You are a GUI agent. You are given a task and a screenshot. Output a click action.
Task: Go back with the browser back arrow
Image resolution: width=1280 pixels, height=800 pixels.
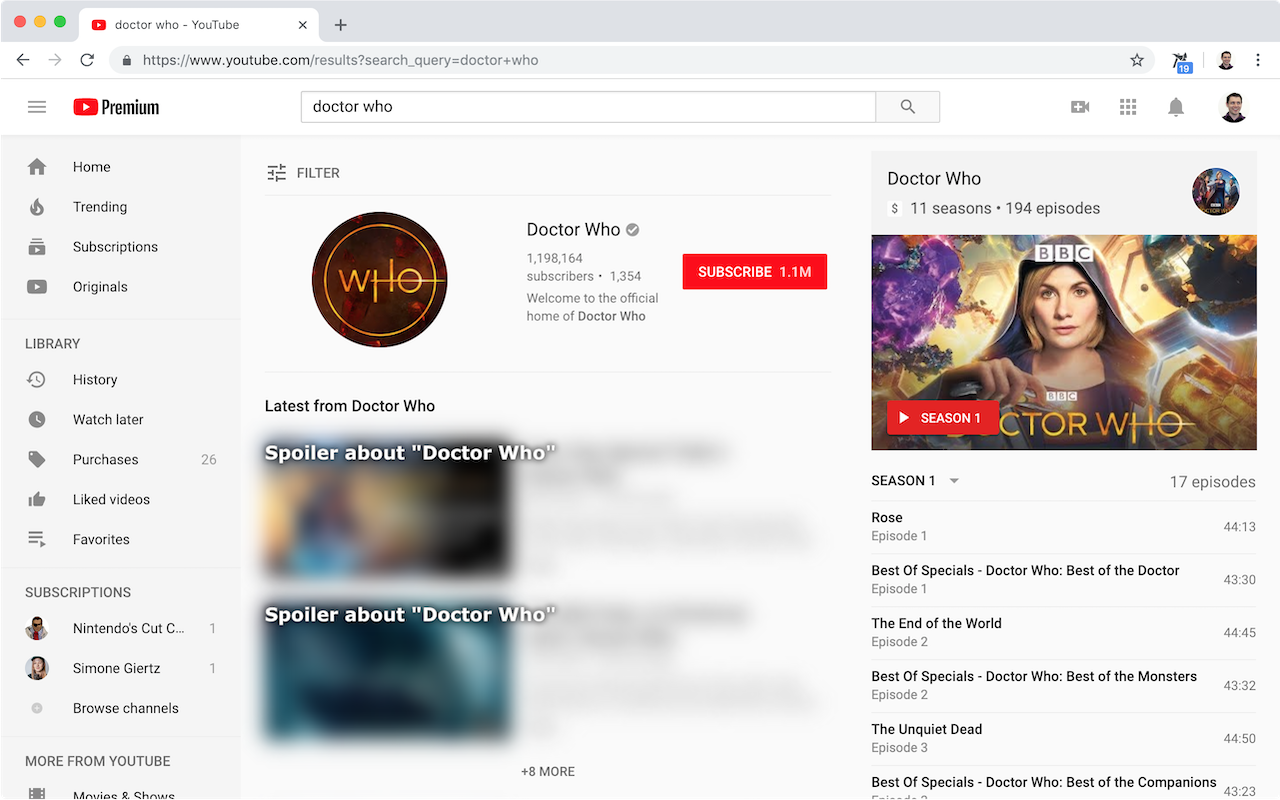(23, 60)
